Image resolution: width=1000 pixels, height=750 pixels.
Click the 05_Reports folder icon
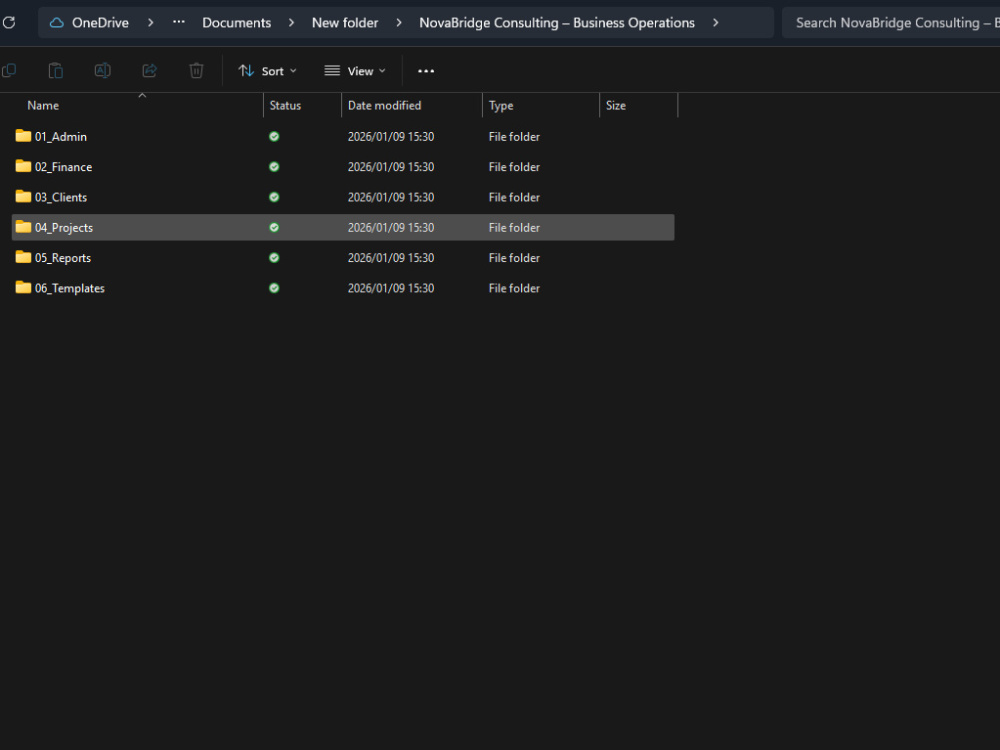(x=24, y=257)
